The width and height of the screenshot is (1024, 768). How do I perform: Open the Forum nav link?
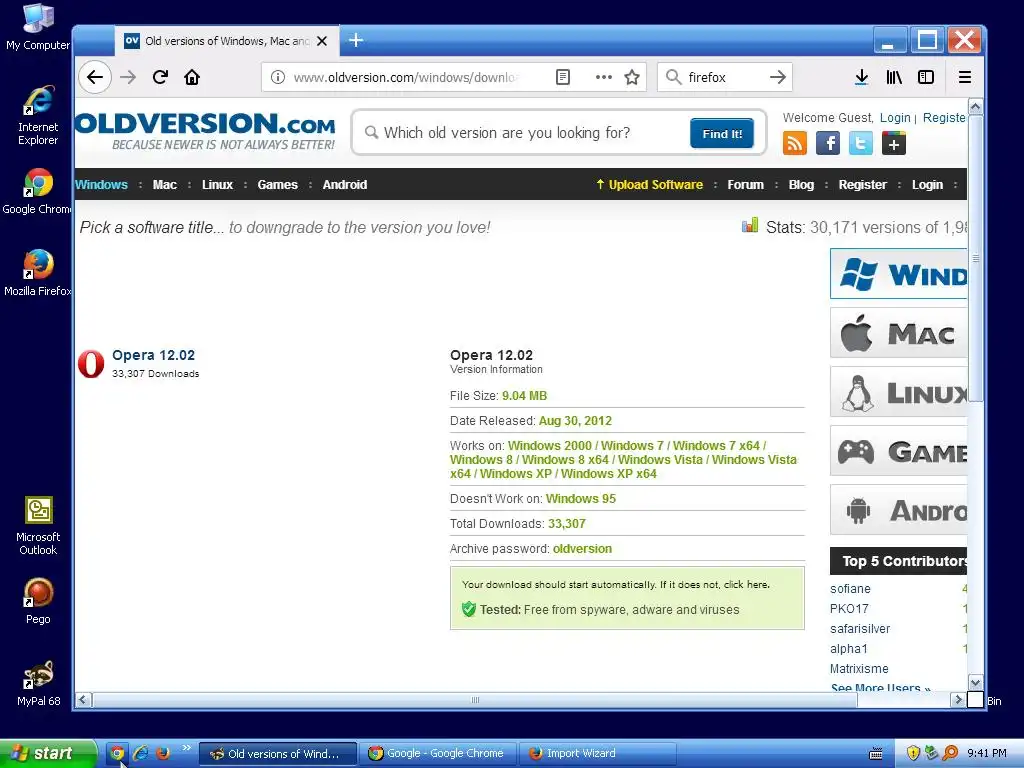coord(746,185)
